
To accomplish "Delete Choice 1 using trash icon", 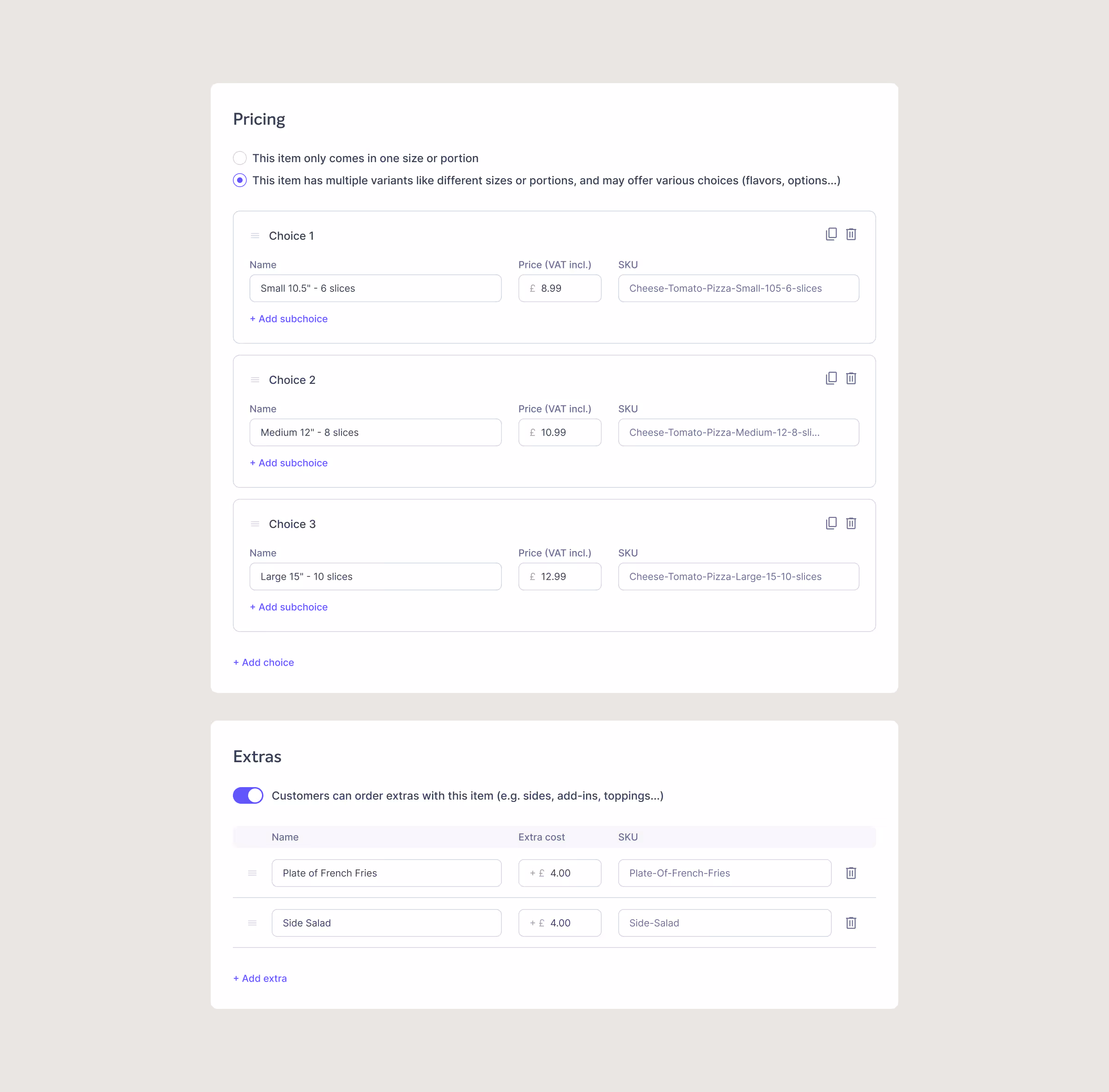I will click(x=851, y=234).
